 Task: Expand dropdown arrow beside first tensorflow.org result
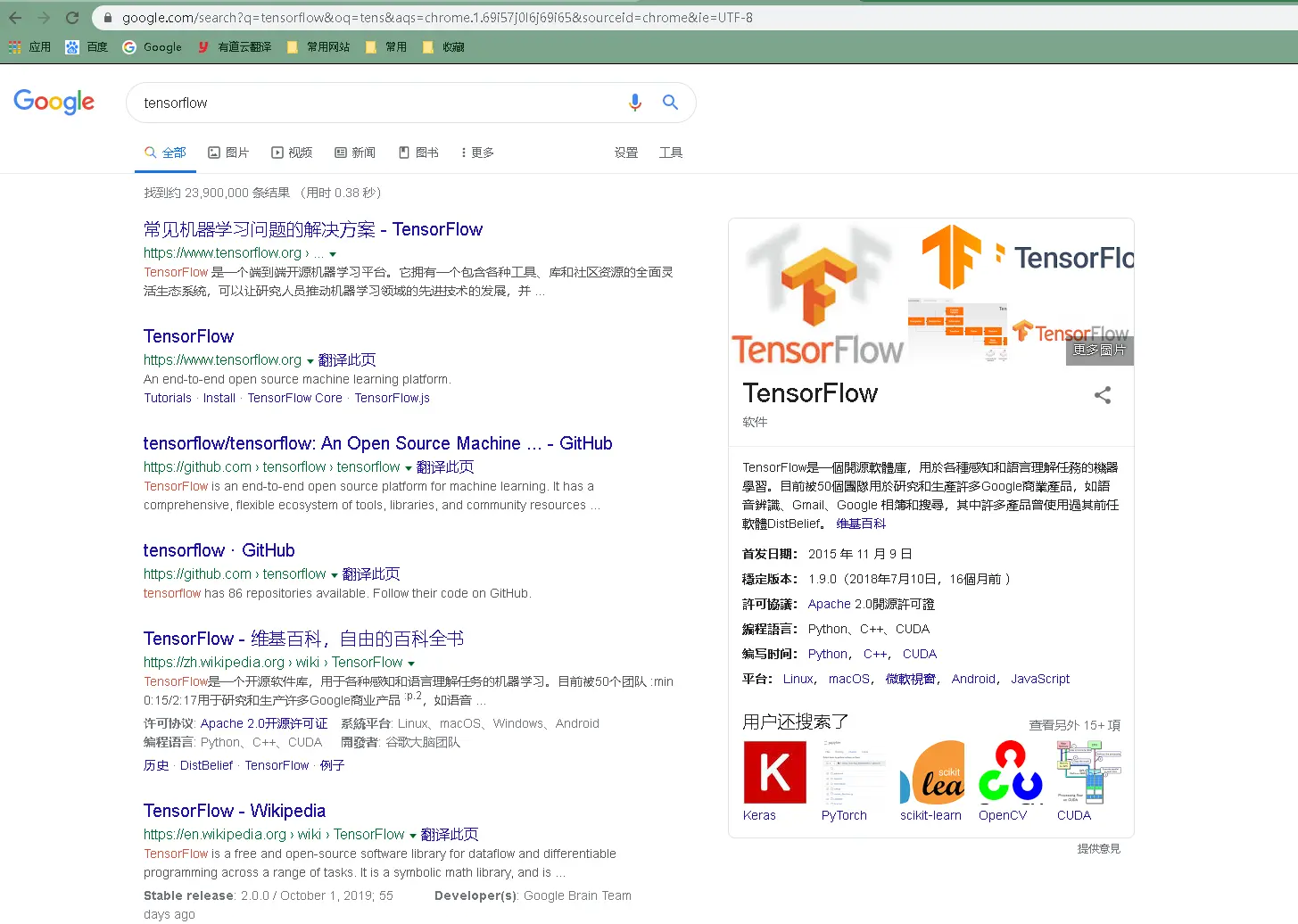pos(333,254)
